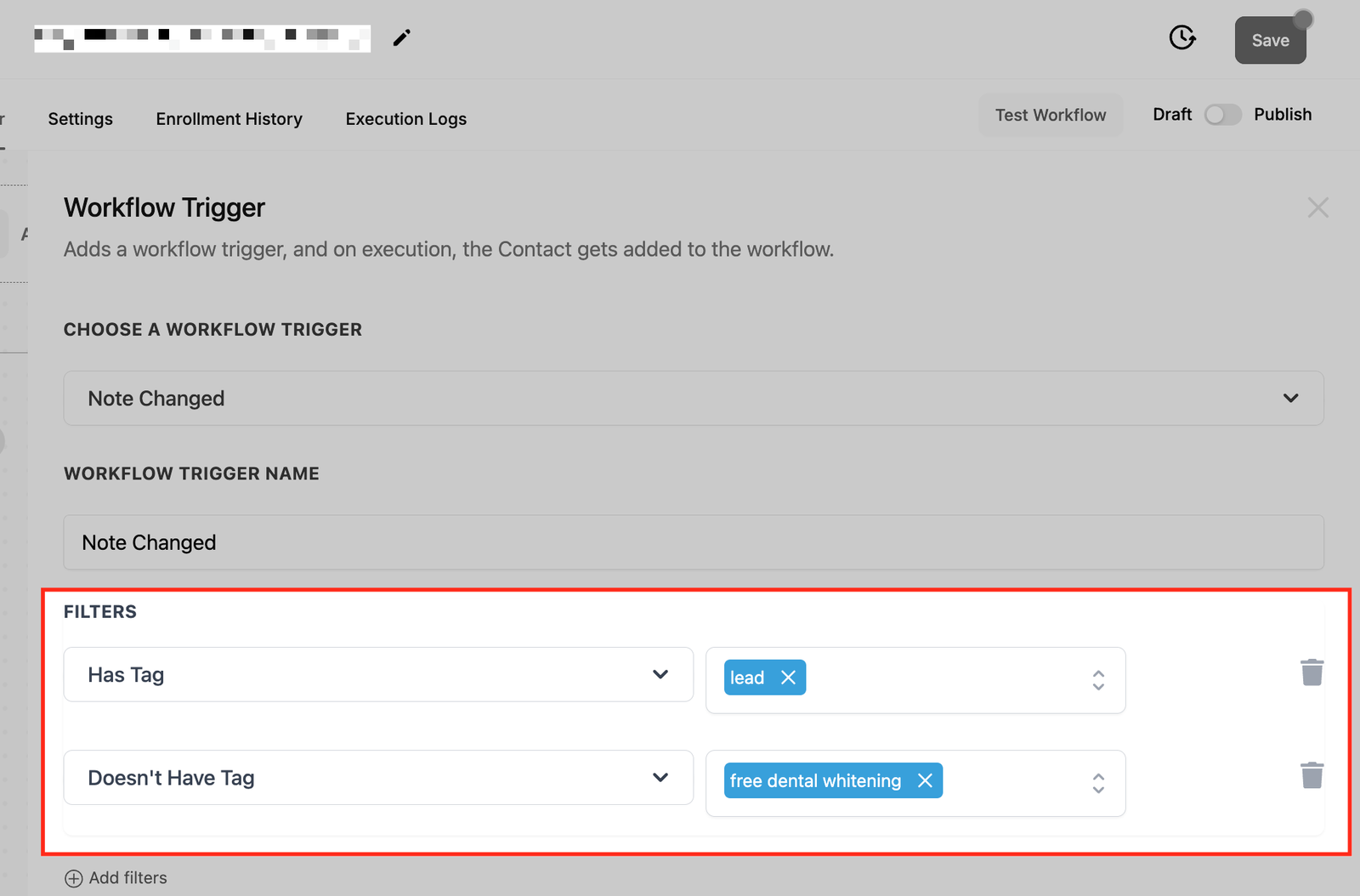
Task: Click the plus icon beside Add filters
Action: pos(74,878)
